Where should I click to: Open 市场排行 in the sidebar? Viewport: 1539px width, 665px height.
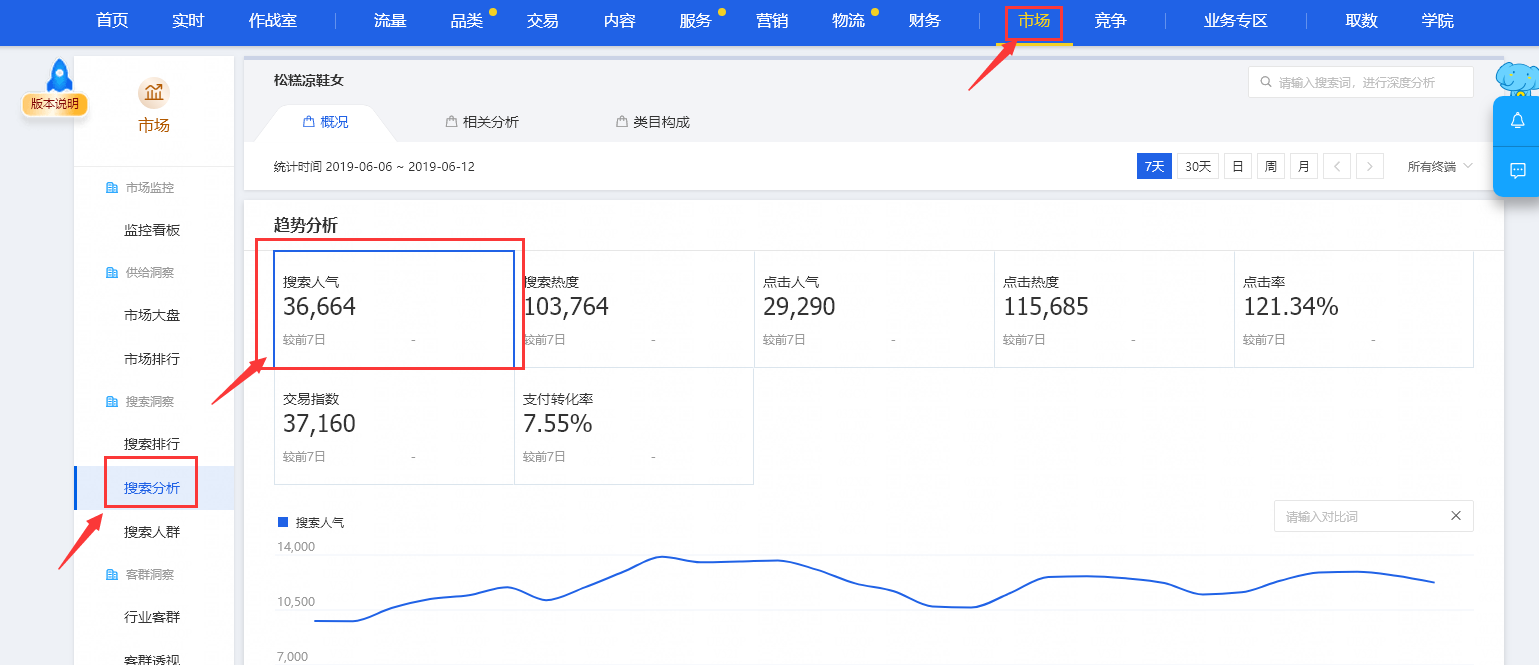tap(152, 359)
